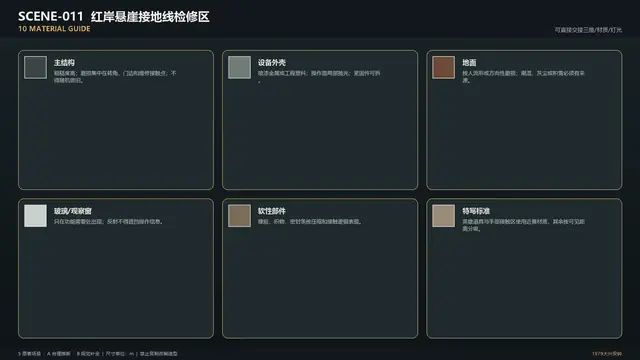The height and width of the screenshot is (360, 640).
Task: Click the 玻璃/观察窗 pale white color swatch
Action: tap(36, 216)
